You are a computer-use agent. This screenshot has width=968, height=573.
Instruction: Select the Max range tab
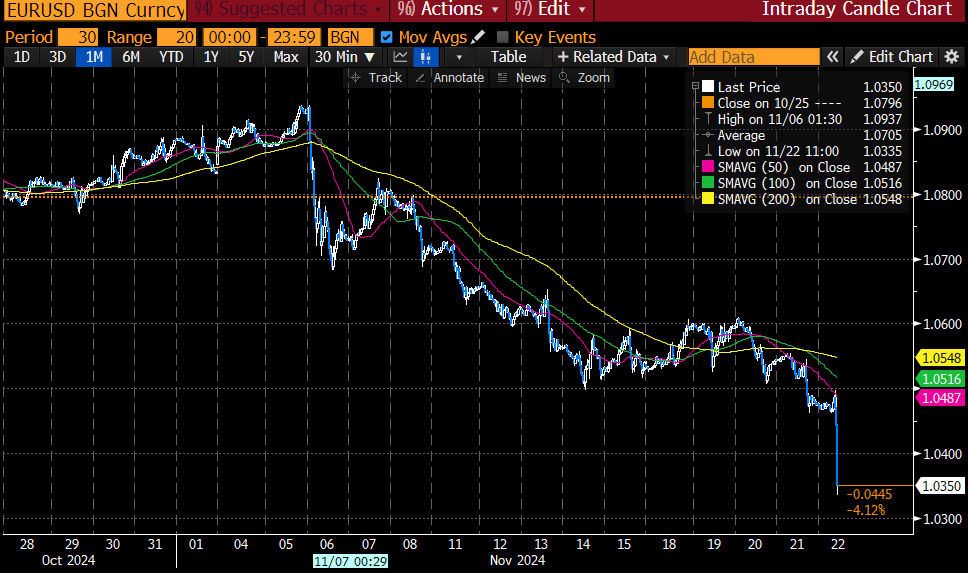[x=286, y=57]
